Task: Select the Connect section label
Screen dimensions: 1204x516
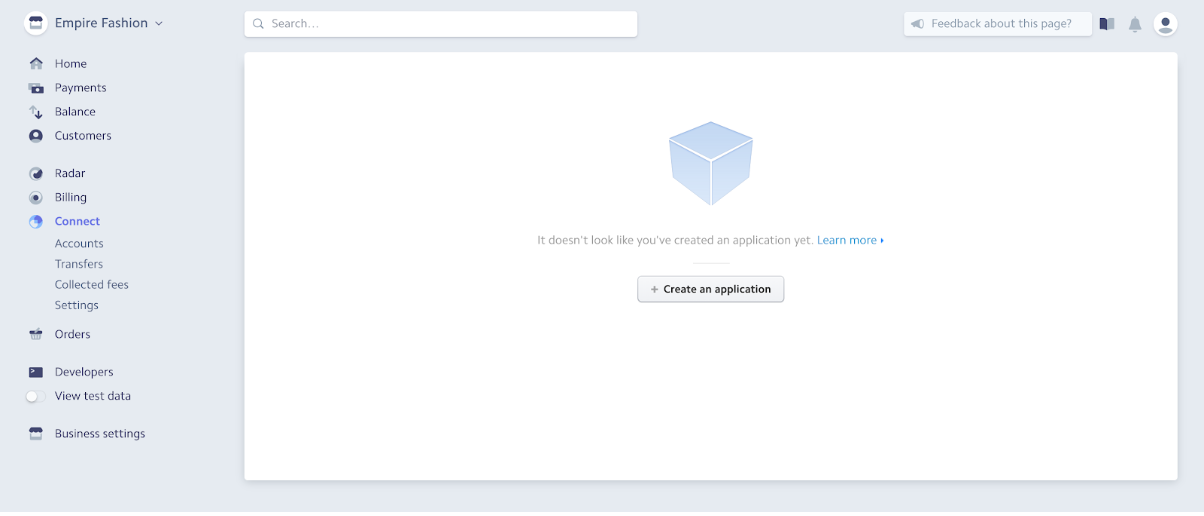Action: 78,222
